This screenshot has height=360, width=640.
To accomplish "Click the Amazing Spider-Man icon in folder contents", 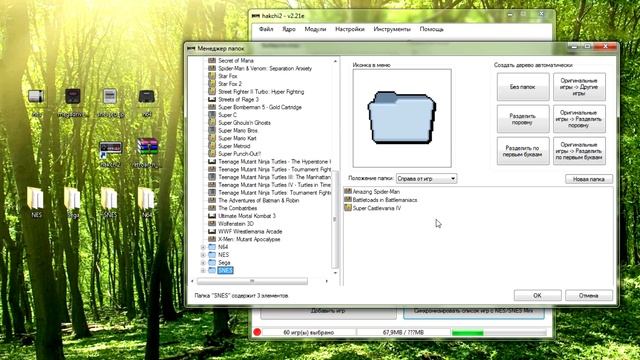I will 348,191.
